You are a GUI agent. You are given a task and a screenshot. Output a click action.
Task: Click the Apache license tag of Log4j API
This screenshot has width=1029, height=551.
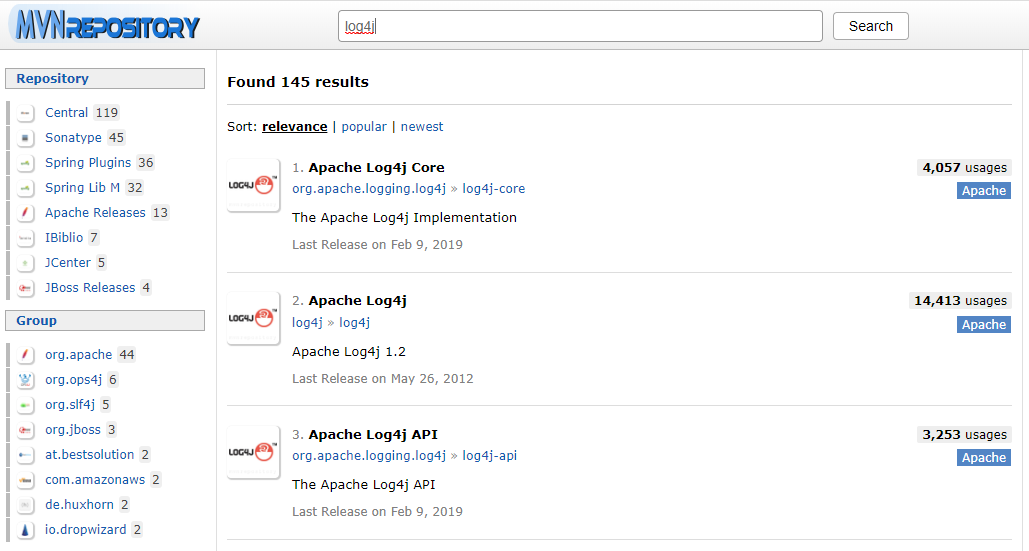coord(984,458)
